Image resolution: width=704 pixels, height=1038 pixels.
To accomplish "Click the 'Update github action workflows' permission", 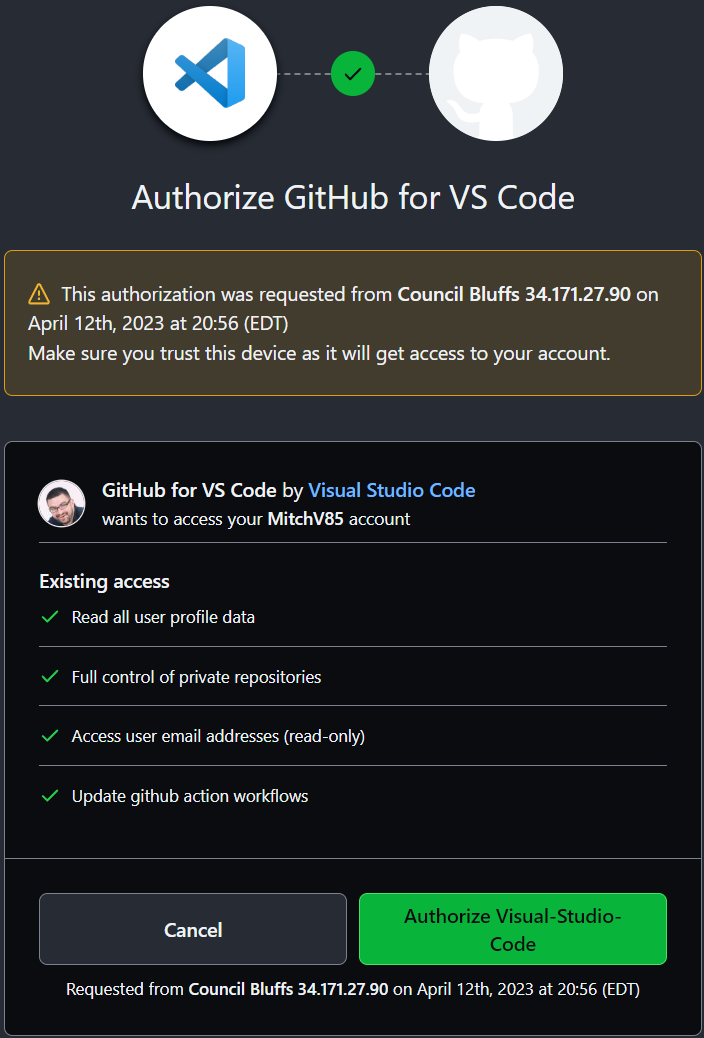I will tap(190, 796).
